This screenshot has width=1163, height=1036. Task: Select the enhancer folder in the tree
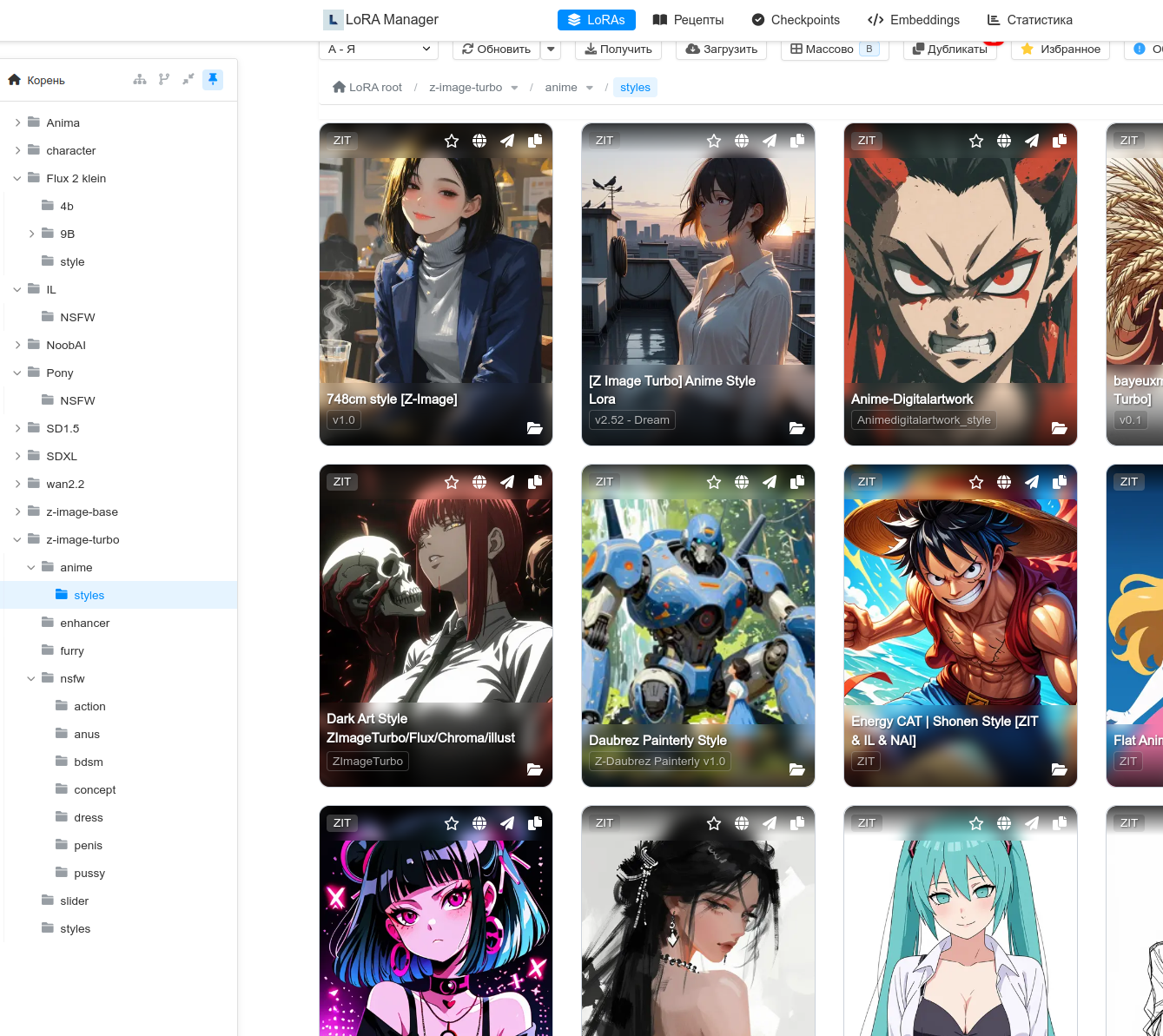point(119,623)
